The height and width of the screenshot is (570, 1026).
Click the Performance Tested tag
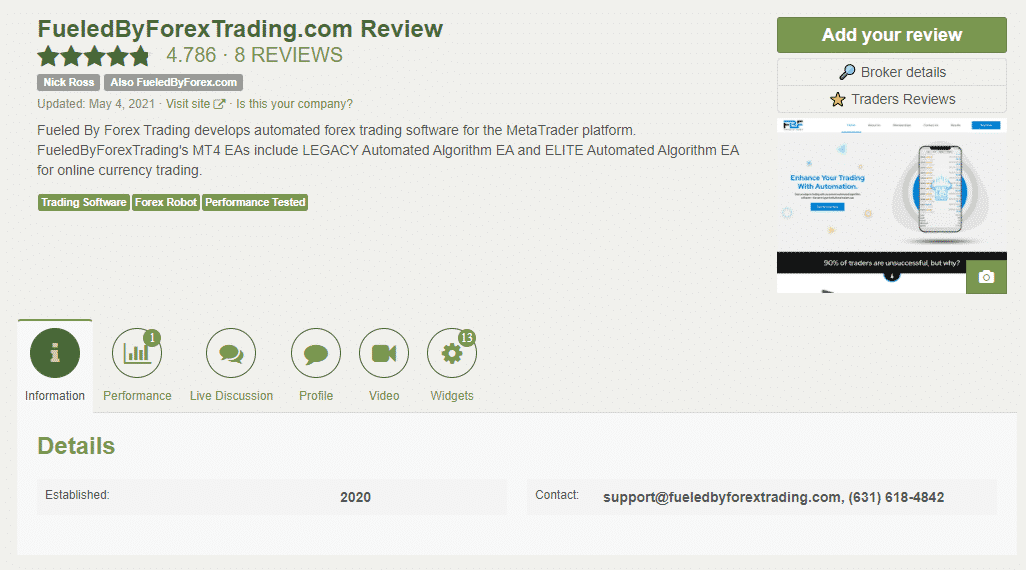[x=255, y=202]
